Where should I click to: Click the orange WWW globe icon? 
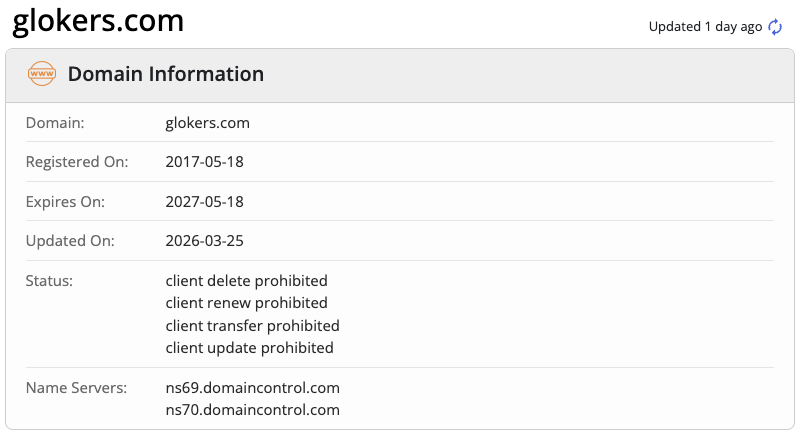click(42, 74)
